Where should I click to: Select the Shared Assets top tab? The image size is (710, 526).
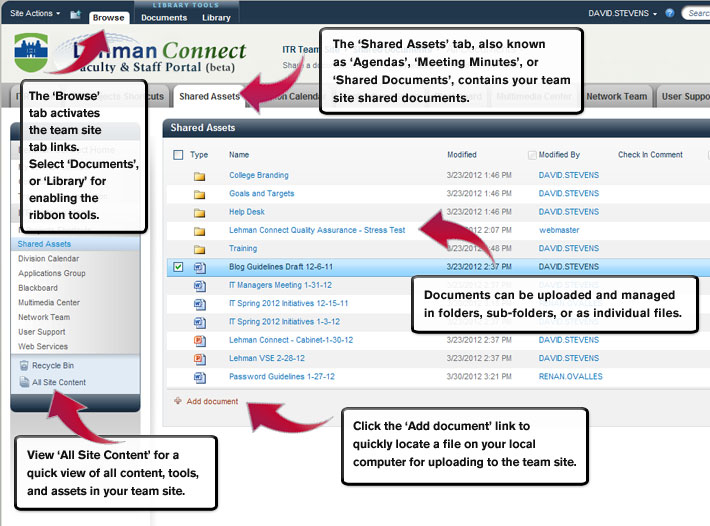209,96
